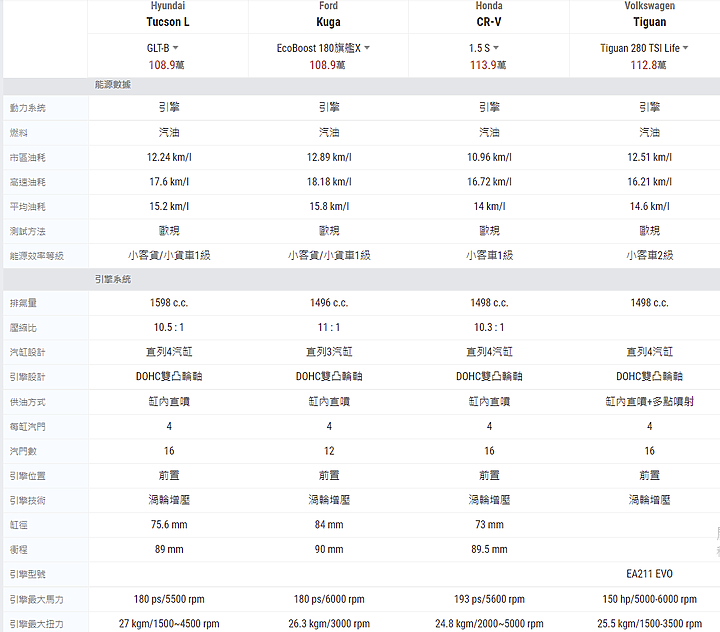
Task: Click the 排氣量 row label
Action: coord(23,303)
